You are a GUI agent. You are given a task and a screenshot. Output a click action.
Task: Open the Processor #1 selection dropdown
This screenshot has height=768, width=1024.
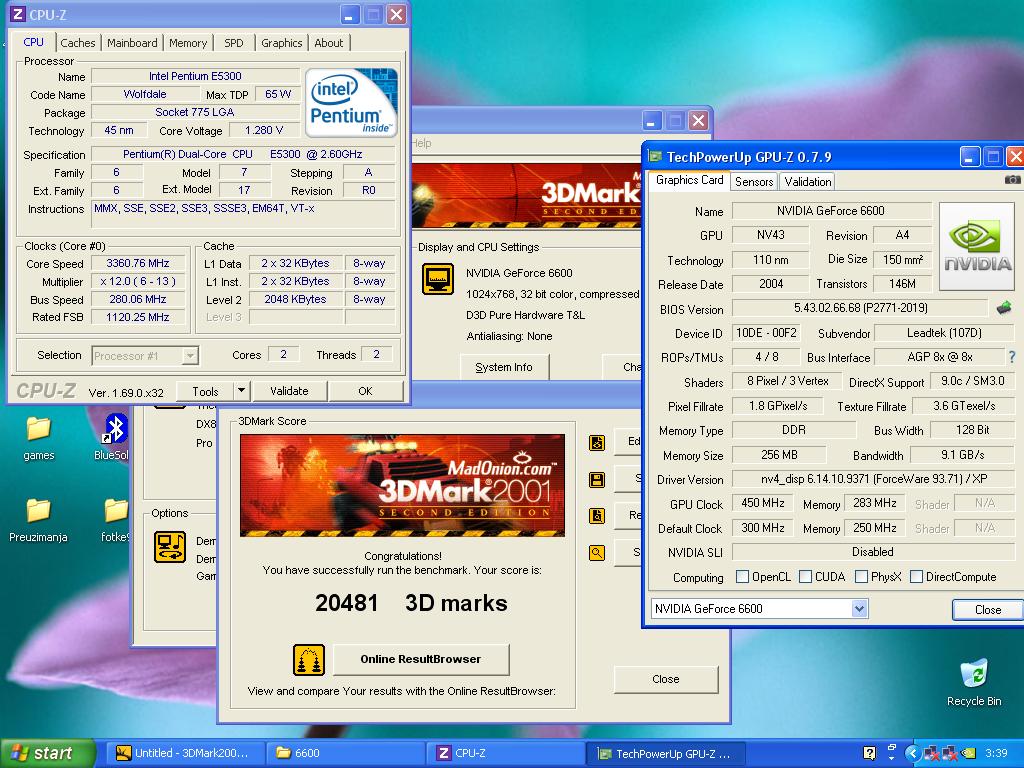pyautogui.click(x=190, y=356)
